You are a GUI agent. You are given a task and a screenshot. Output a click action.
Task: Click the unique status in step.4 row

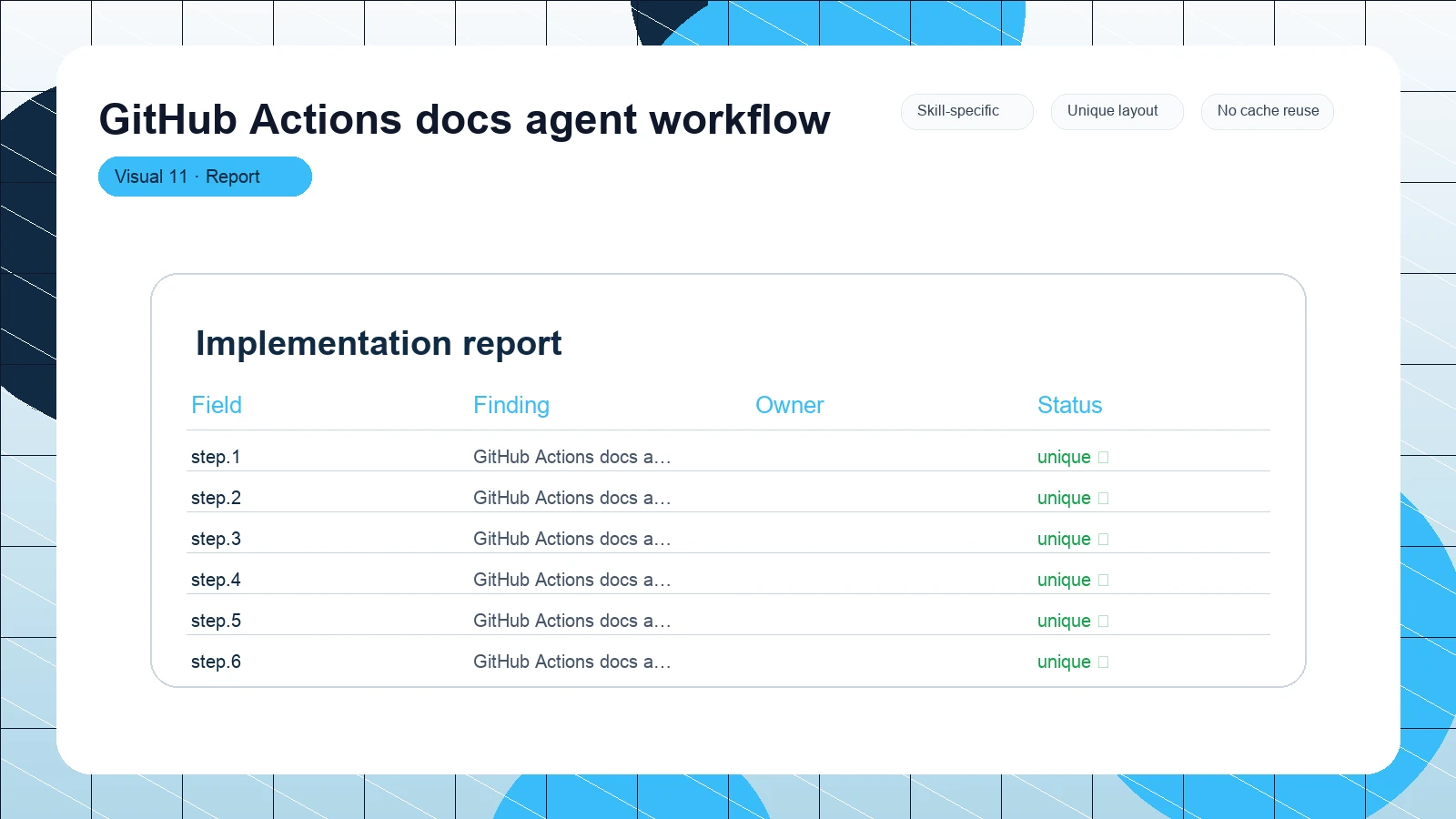(x=1064, y=580)
